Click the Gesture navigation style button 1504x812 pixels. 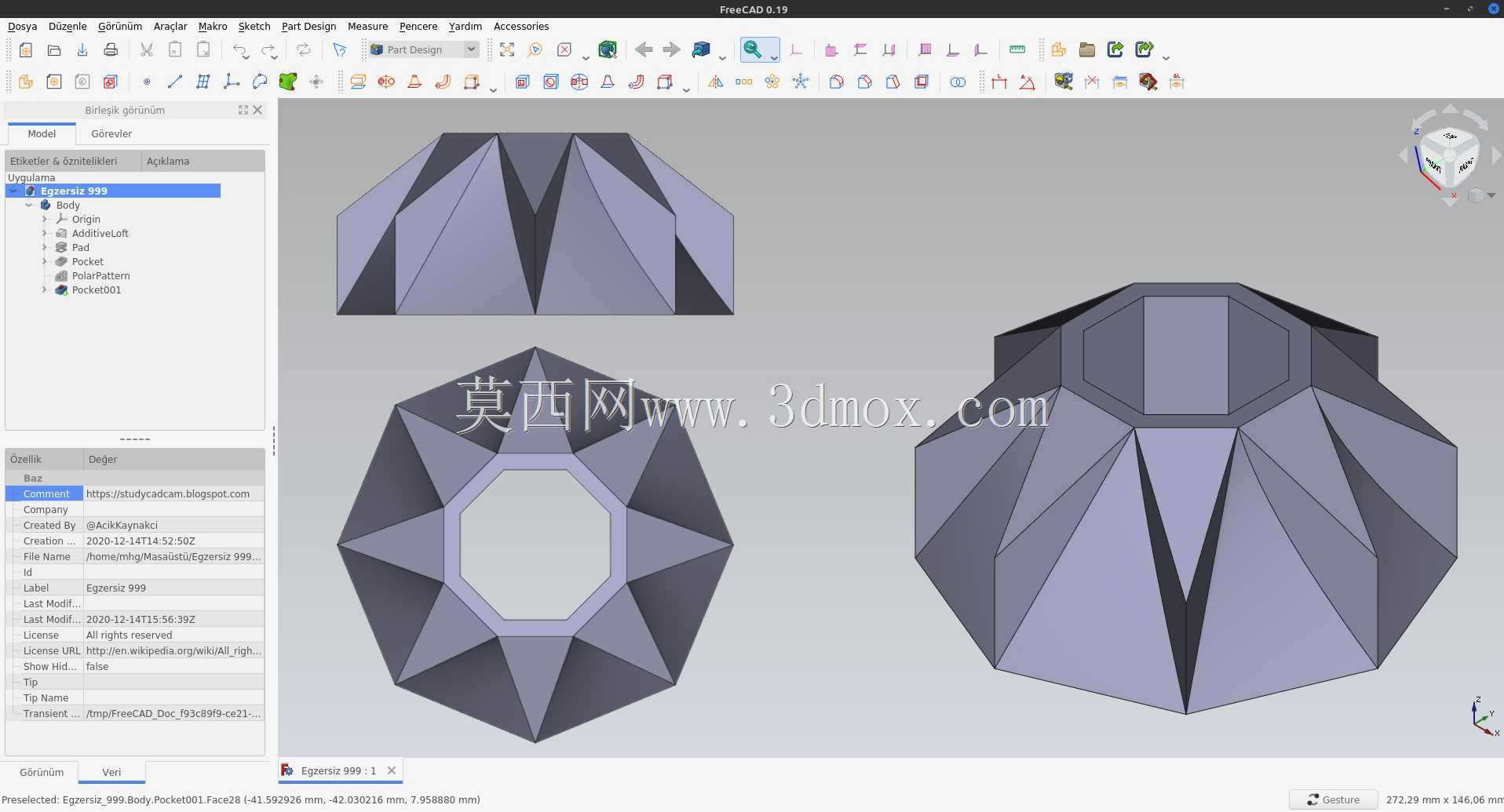[x=1334, y=799]
